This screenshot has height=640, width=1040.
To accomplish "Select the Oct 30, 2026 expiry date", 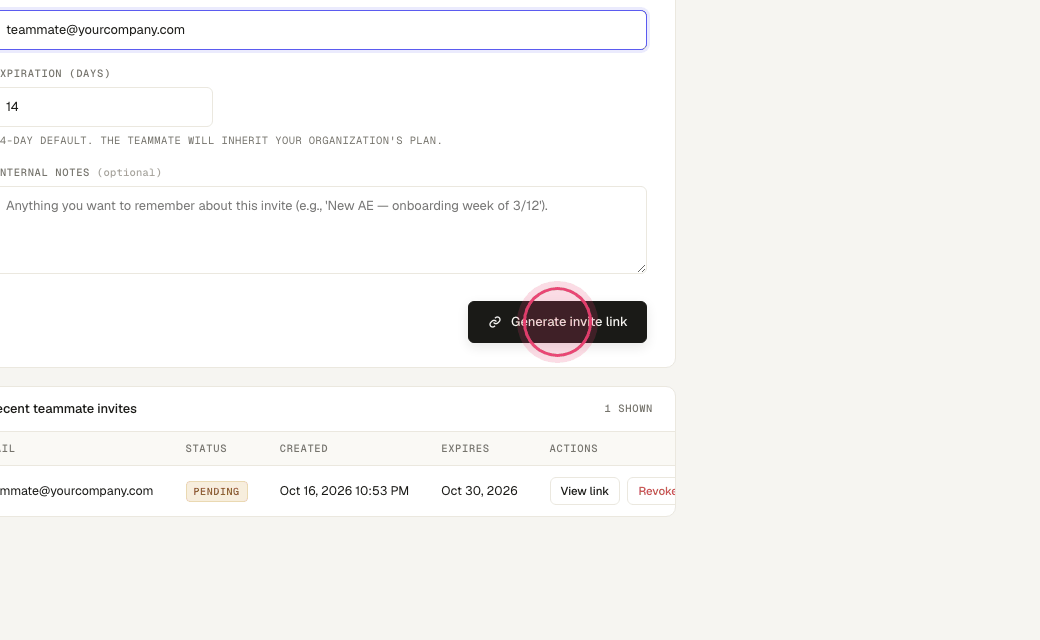I will (480, 491).
